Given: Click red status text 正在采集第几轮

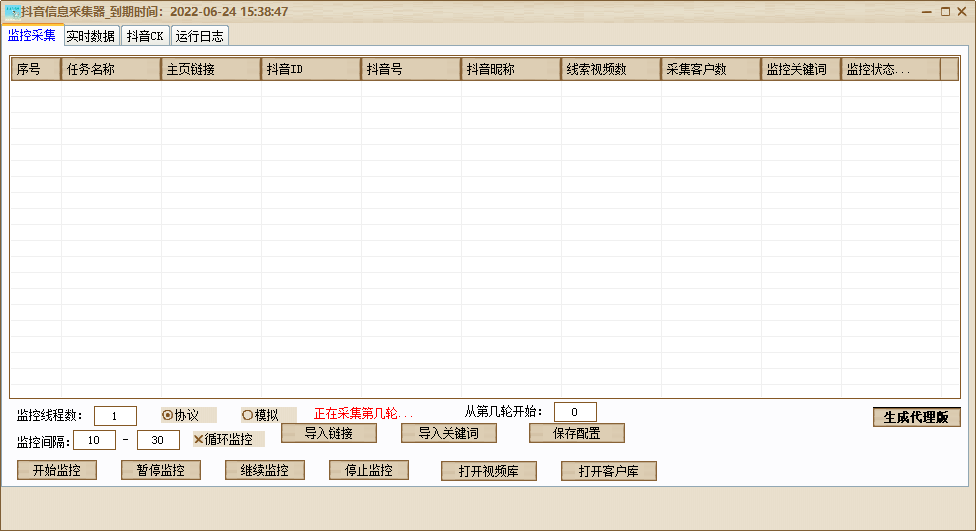Looking at the screenshot, I should tap(363, 414).
